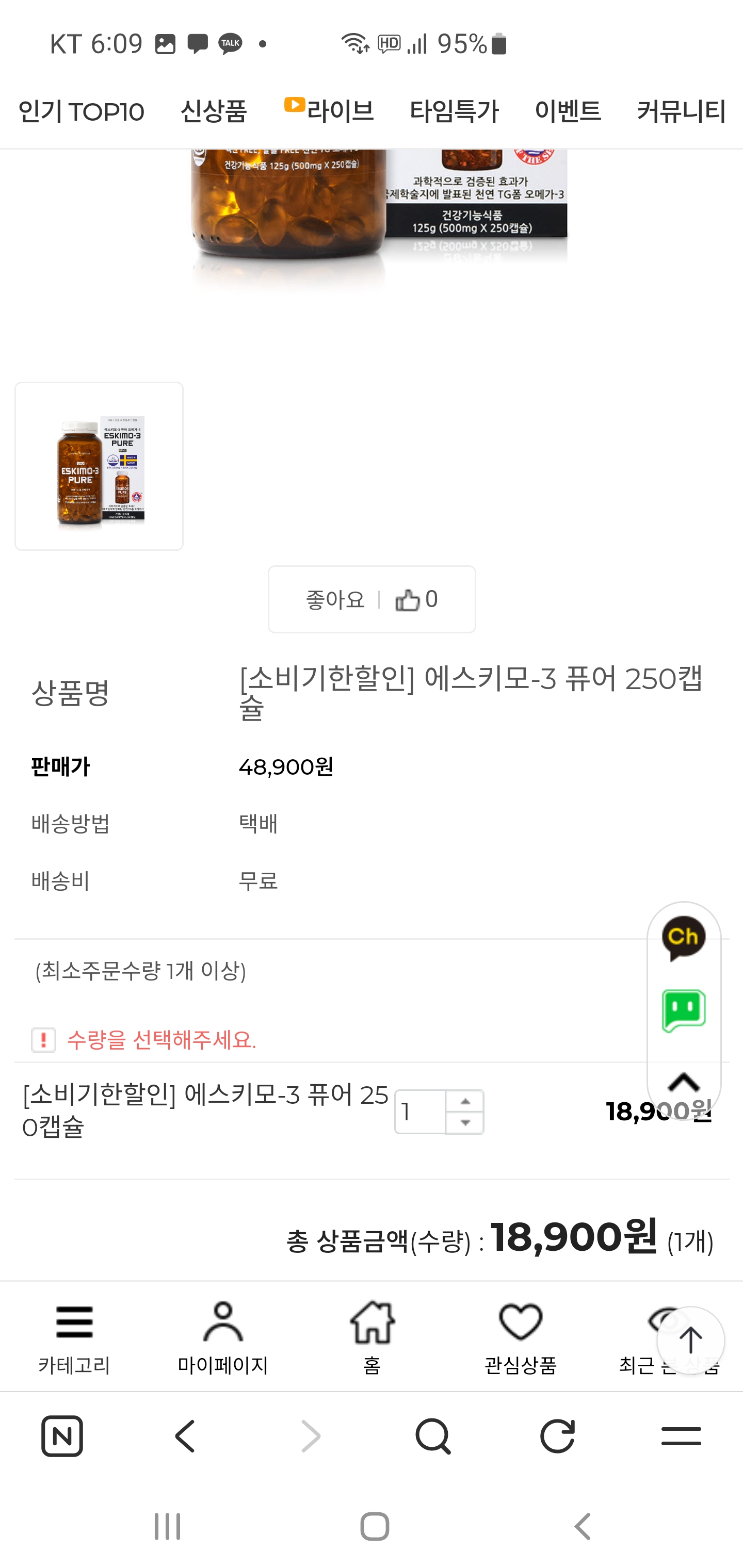Reload the page with refresh icon
The width and height of the screenshot is (743, 1568).
[557, 1436]
